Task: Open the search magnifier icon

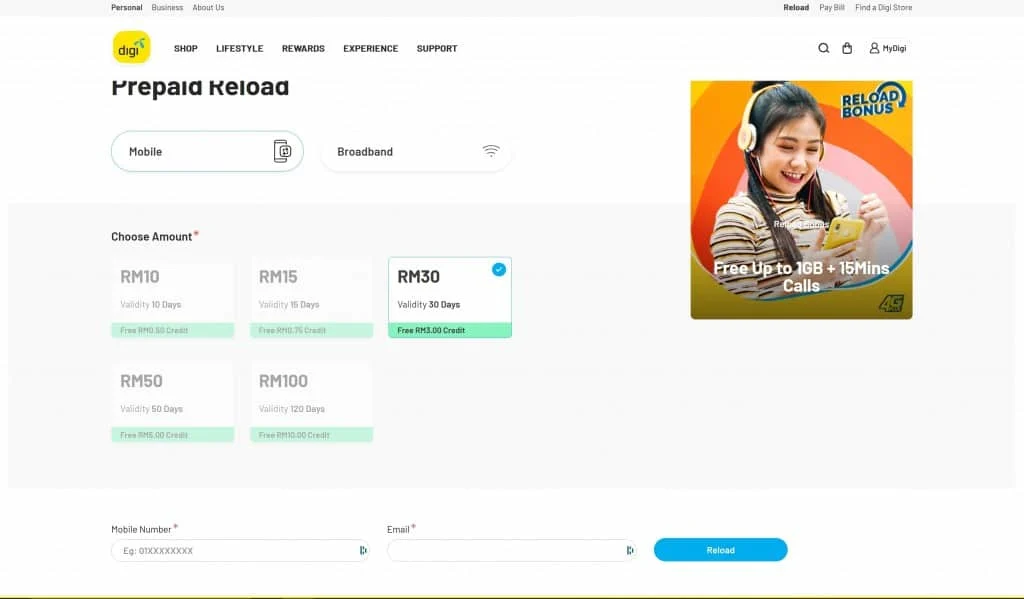Action: click(x=823, y=48)
